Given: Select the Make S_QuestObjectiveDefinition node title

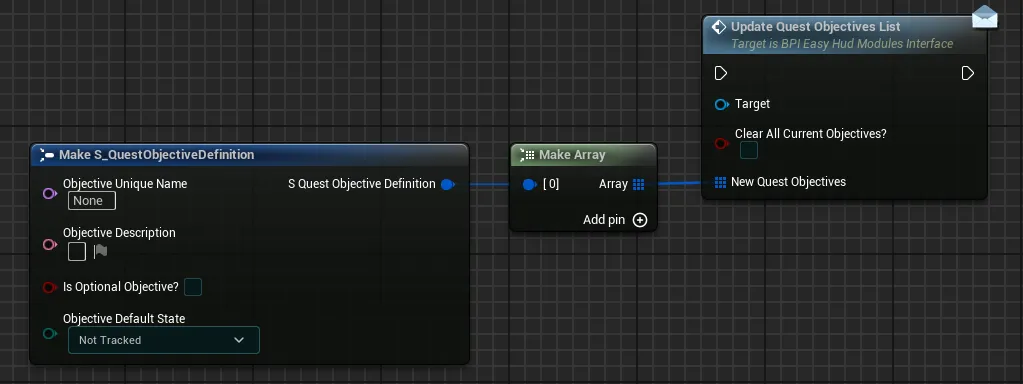Looking at the screenshot, I should click(157, 155).
